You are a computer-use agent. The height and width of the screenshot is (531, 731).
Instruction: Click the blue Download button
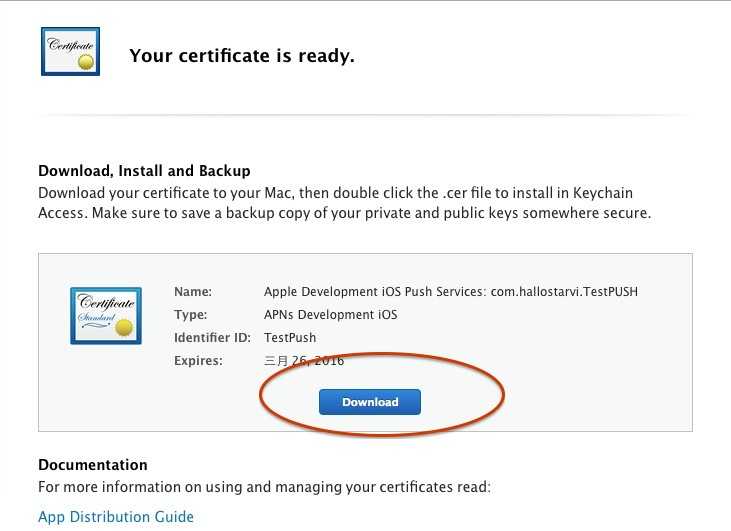tap(370, 402)
